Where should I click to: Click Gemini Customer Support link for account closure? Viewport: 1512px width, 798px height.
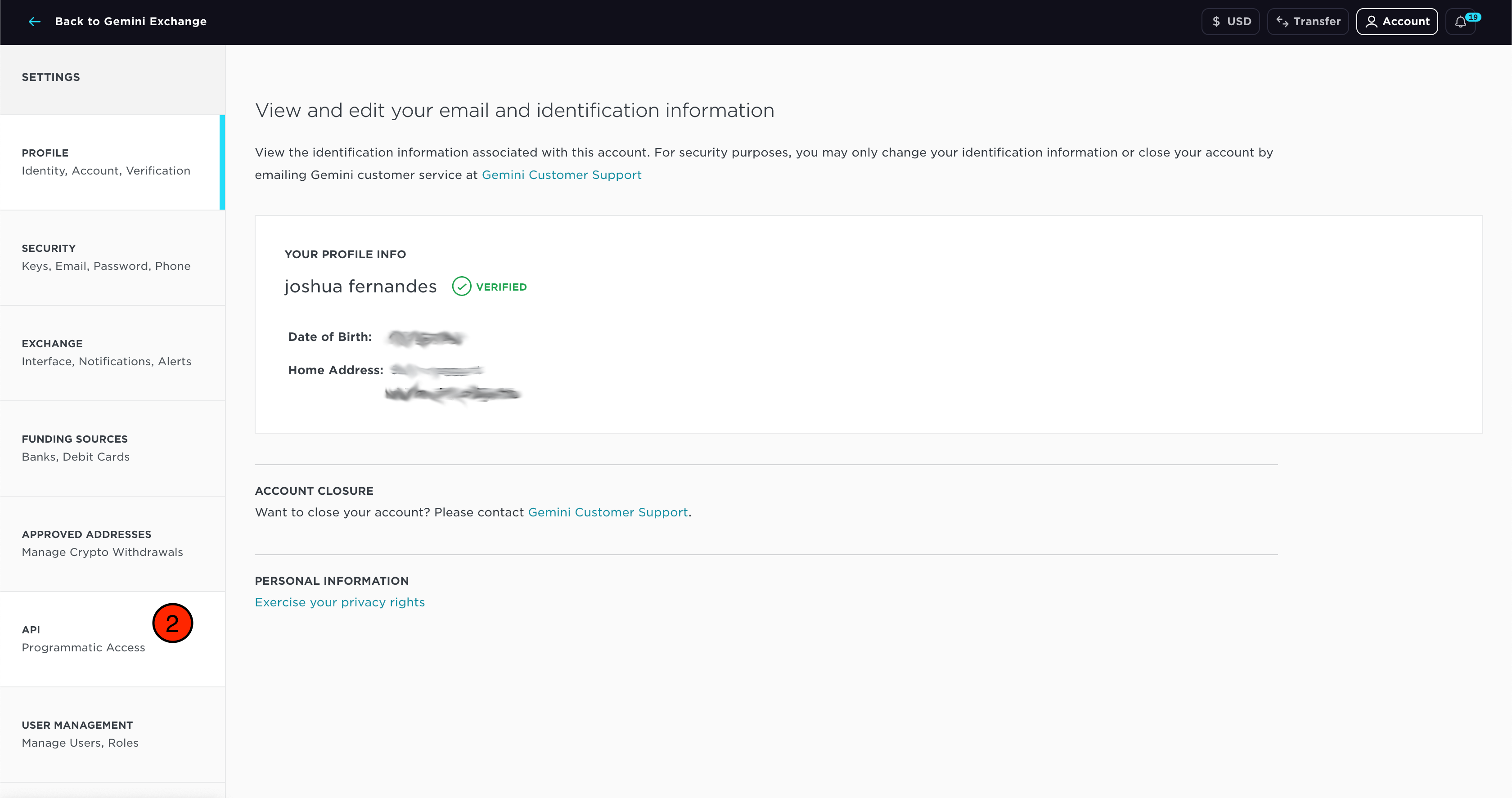pos(608,512)
